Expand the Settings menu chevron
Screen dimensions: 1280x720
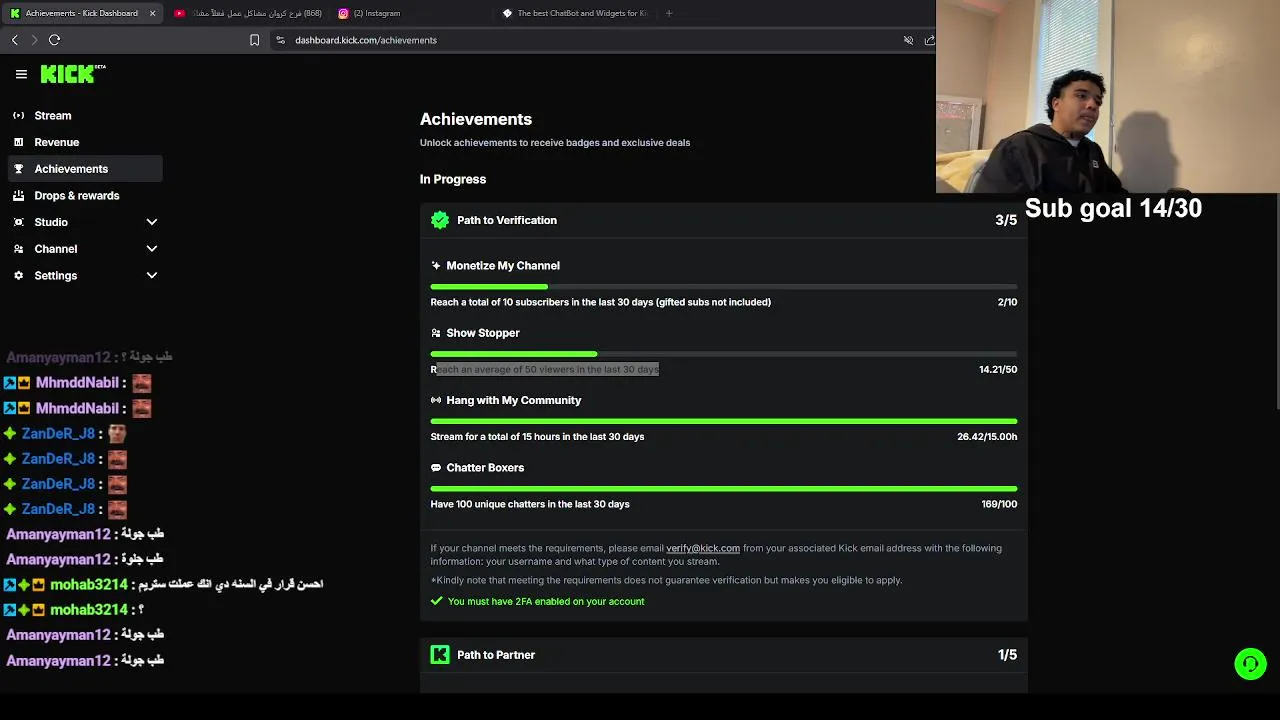coord(152,275)
